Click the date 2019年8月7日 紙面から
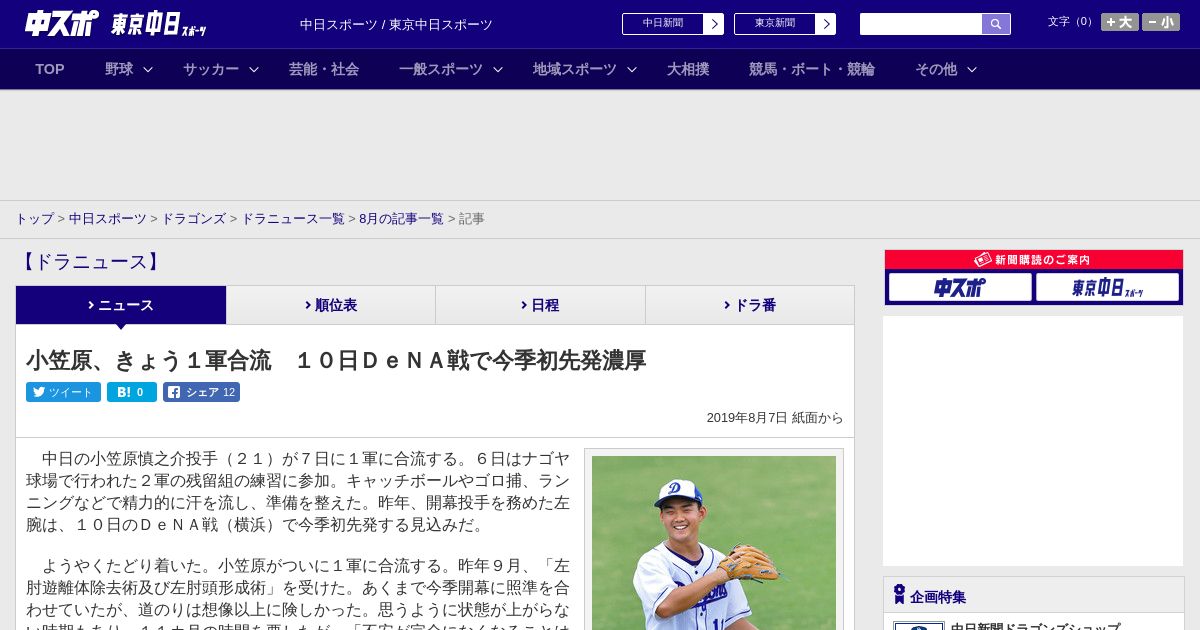 [775, 418]
